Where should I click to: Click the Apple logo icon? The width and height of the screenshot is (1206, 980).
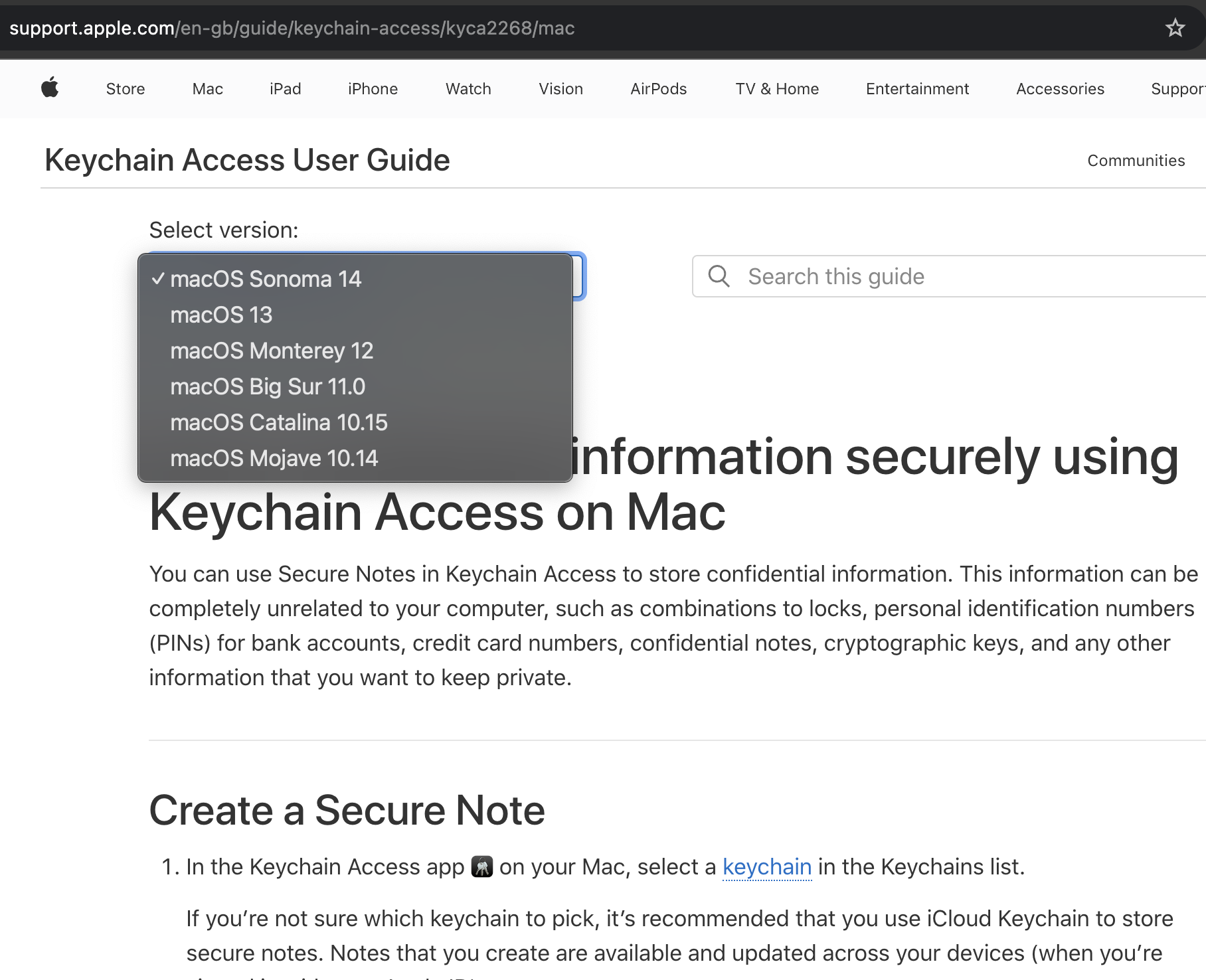50,88
